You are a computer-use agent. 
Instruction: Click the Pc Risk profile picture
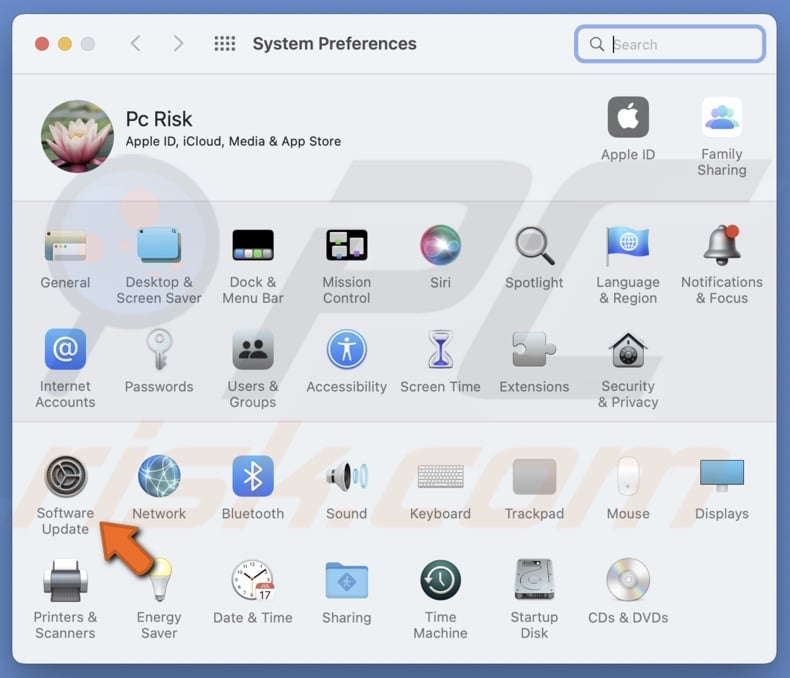pyautogui.click(x=77, y=136)
